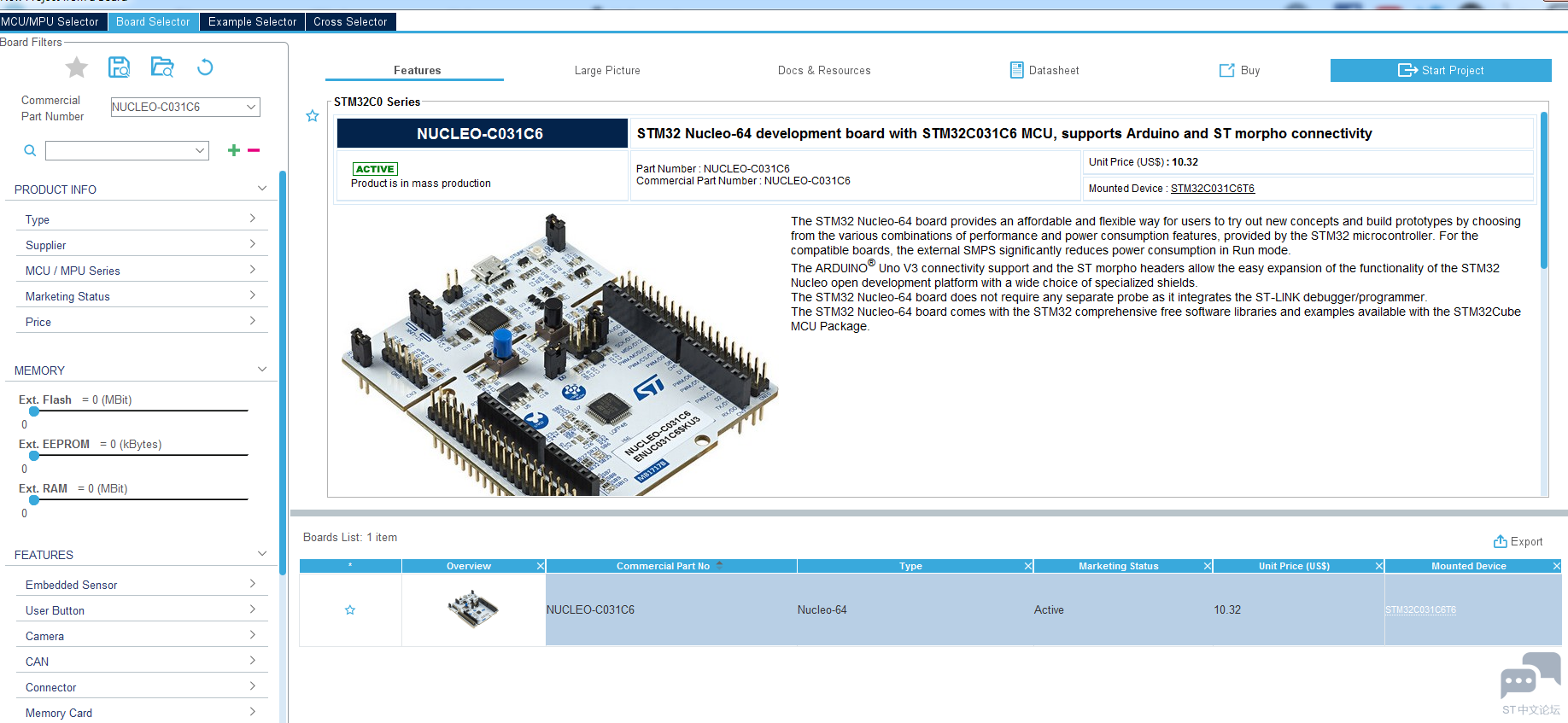The image size is (1568, 723).
Task: Open the Export boards list option
Action: 1518,541
